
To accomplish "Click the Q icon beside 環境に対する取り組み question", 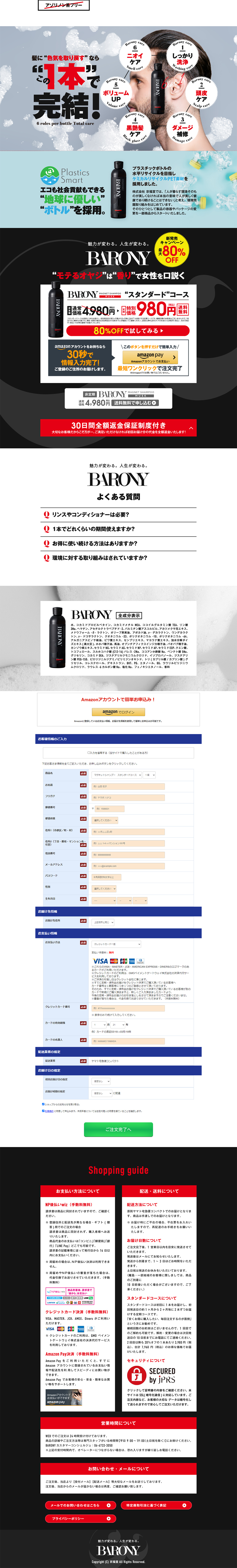I will 46,558.
